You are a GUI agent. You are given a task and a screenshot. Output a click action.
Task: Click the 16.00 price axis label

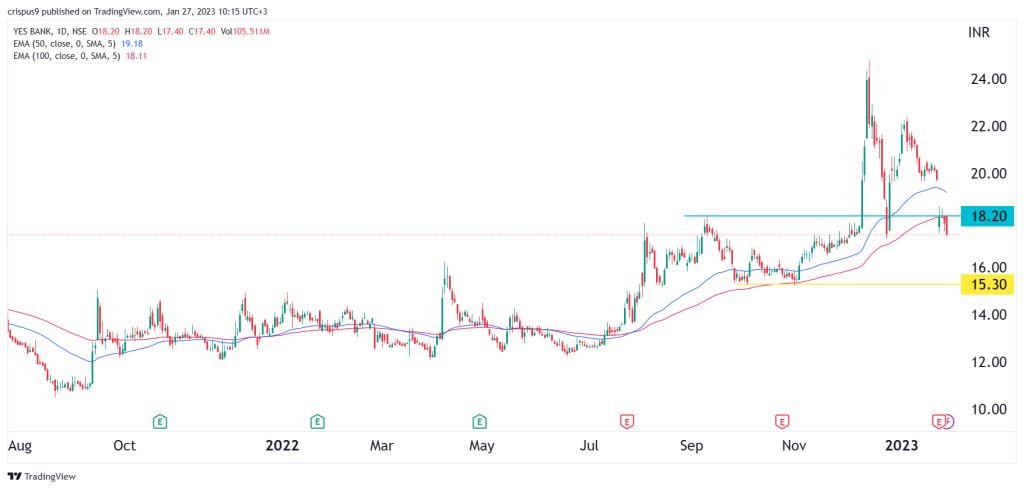(x=987, y=268)
